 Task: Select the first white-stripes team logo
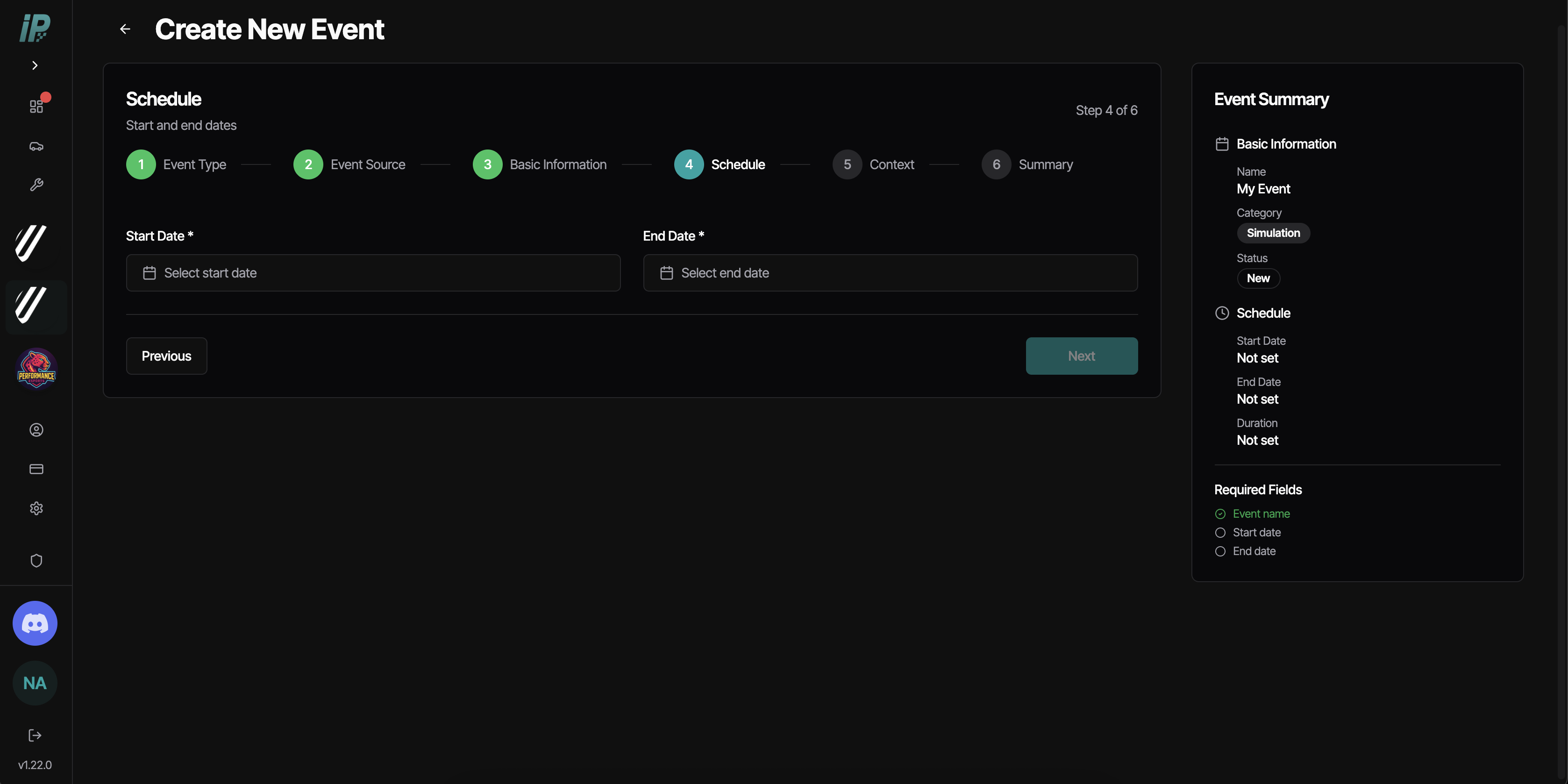click(x=31, y=243)
